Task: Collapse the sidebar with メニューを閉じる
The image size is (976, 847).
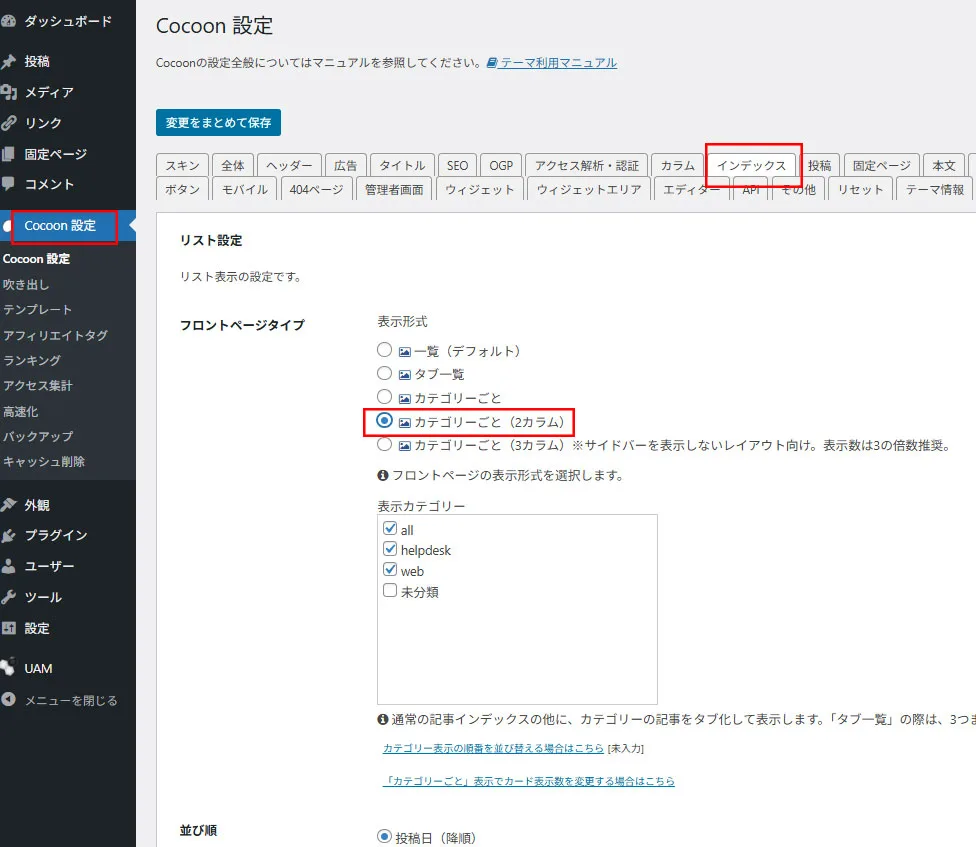Action: point(60,700)
